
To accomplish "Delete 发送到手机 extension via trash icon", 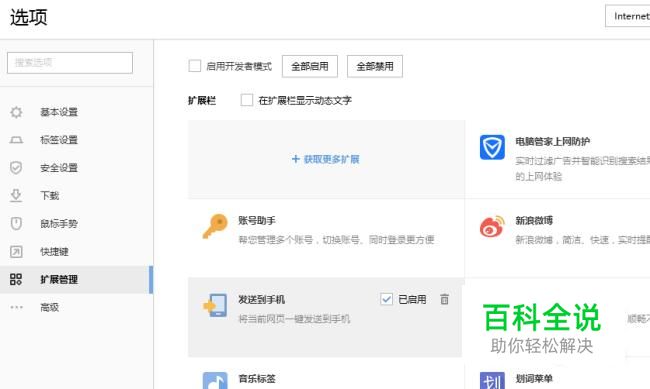I will 444,299.
